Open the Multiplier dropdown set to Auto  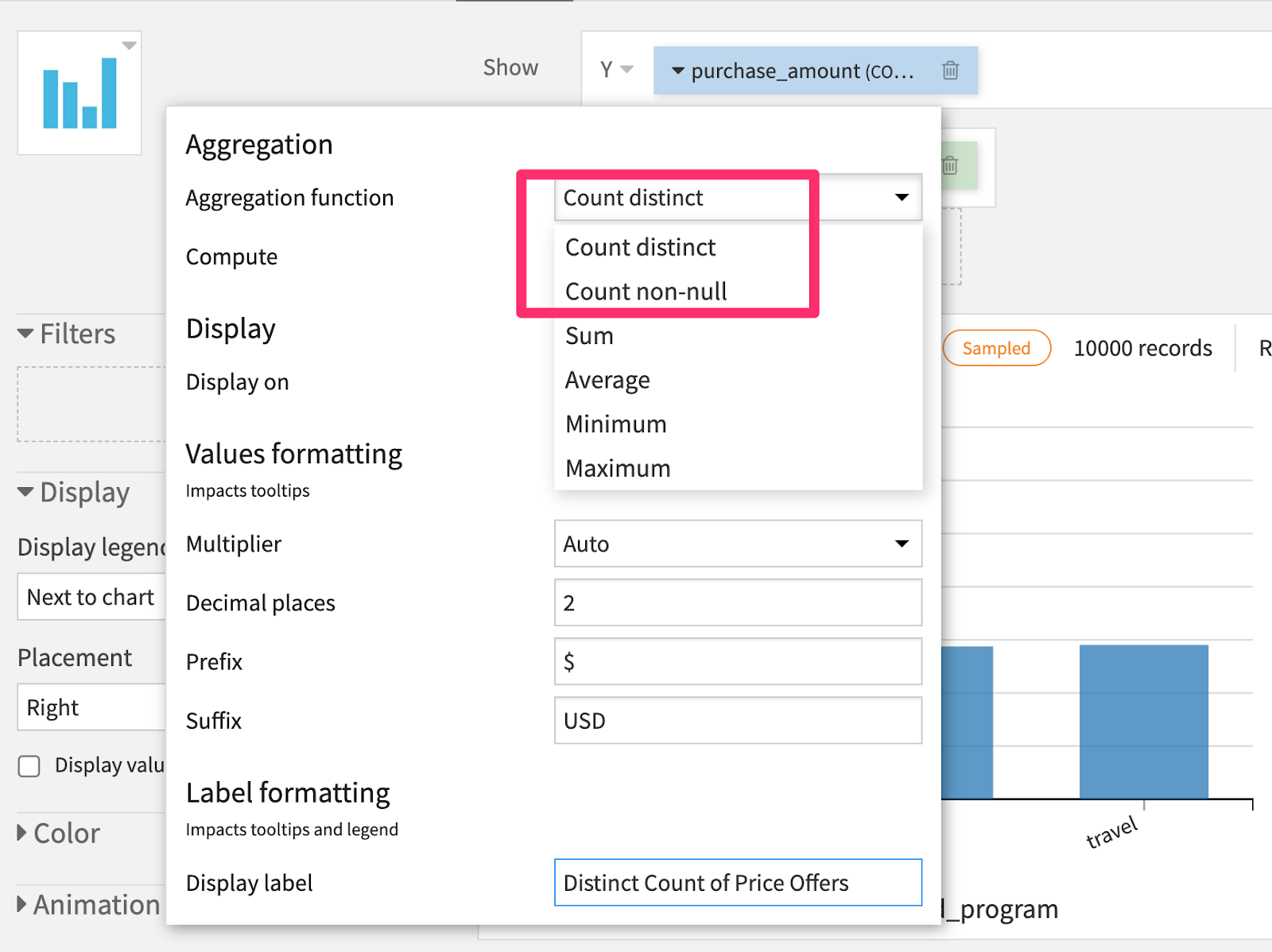click(x=738, y=544)
